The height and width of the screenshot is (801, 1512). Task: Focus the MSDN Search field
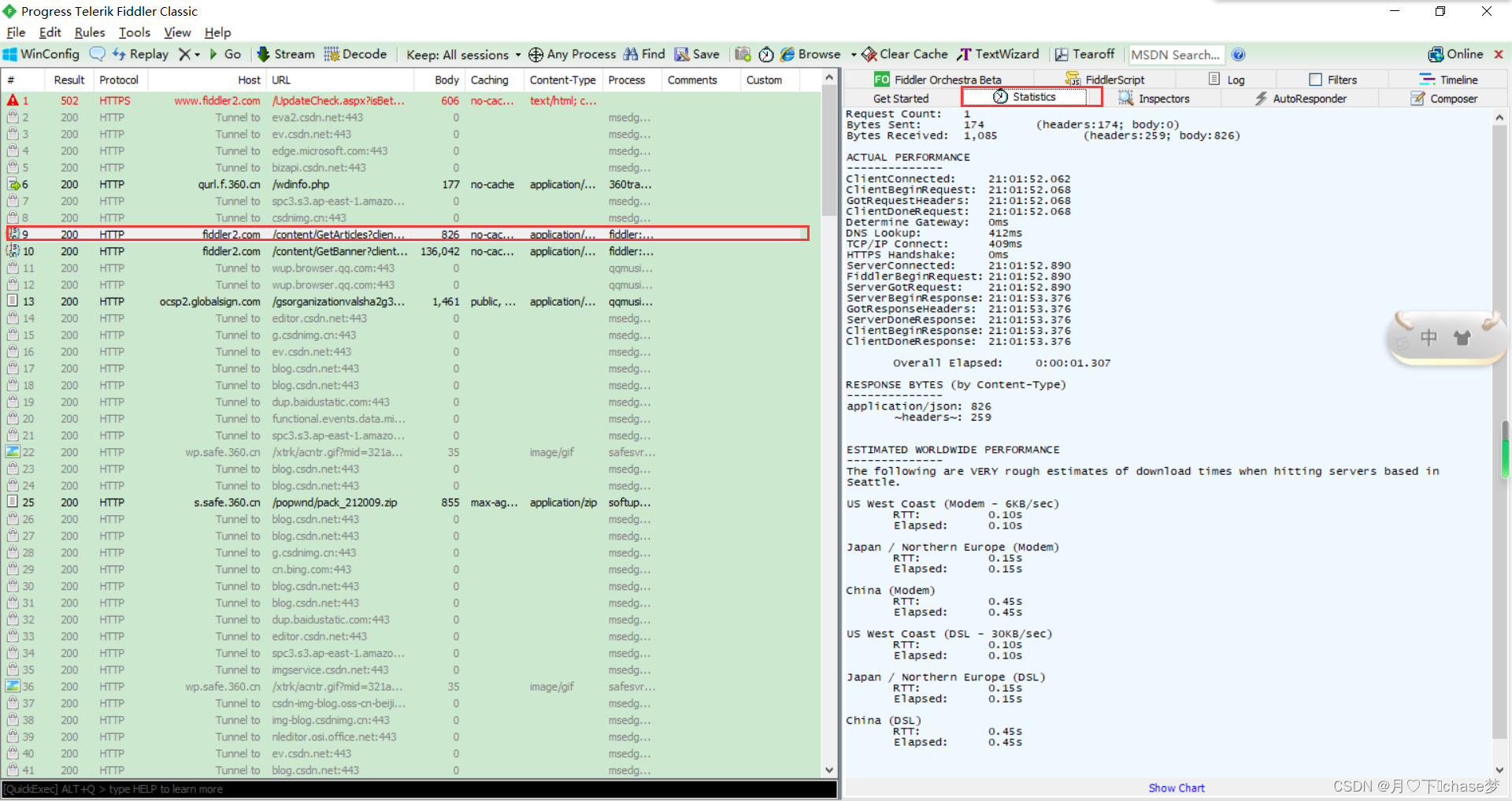click(1176, 54)
